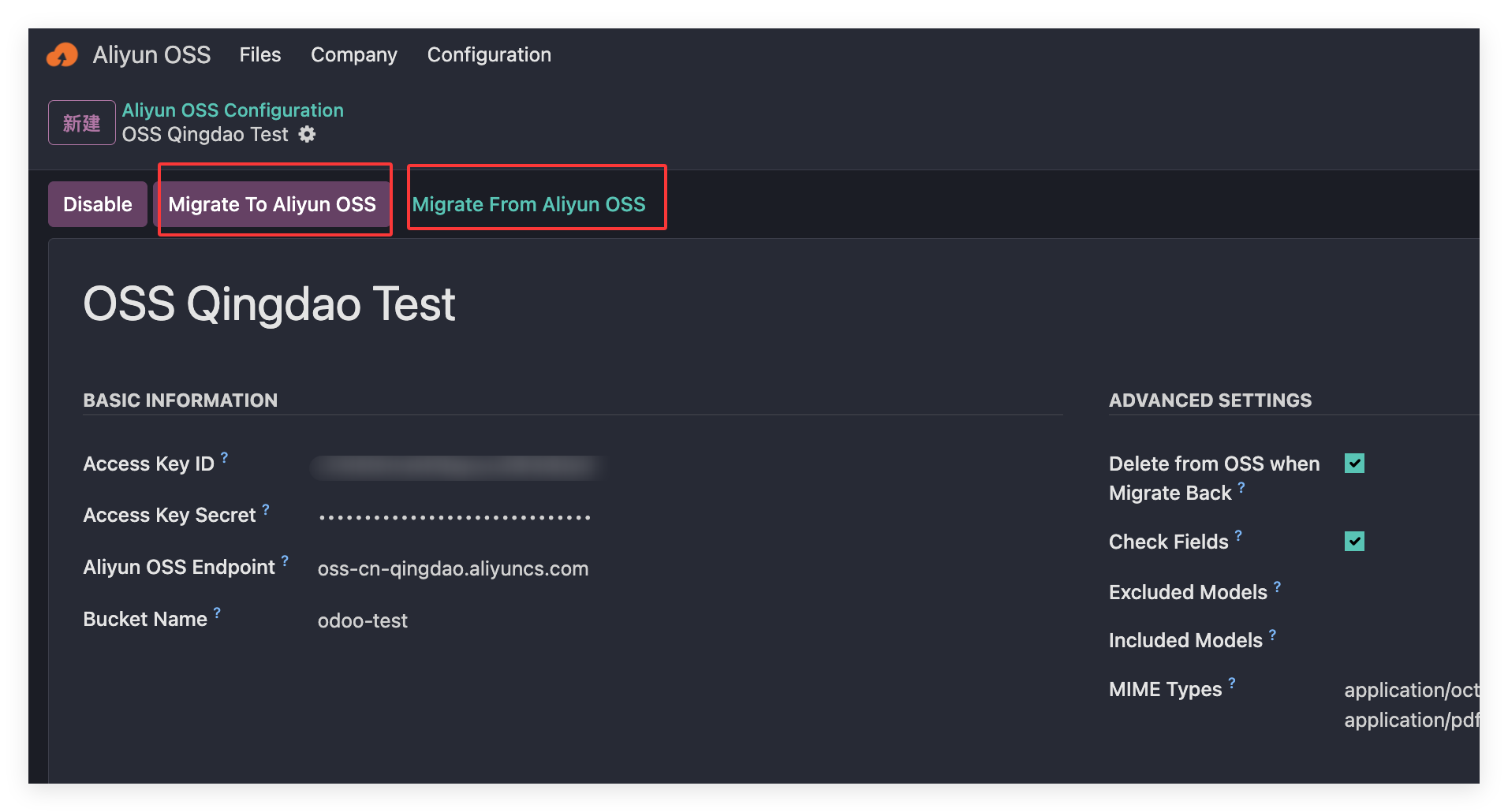The width and height of the screenshot is (1508, 812).
Task: Click the help icon next to Check Fields
Action: pyautogui.click(x=1238, y=536)
